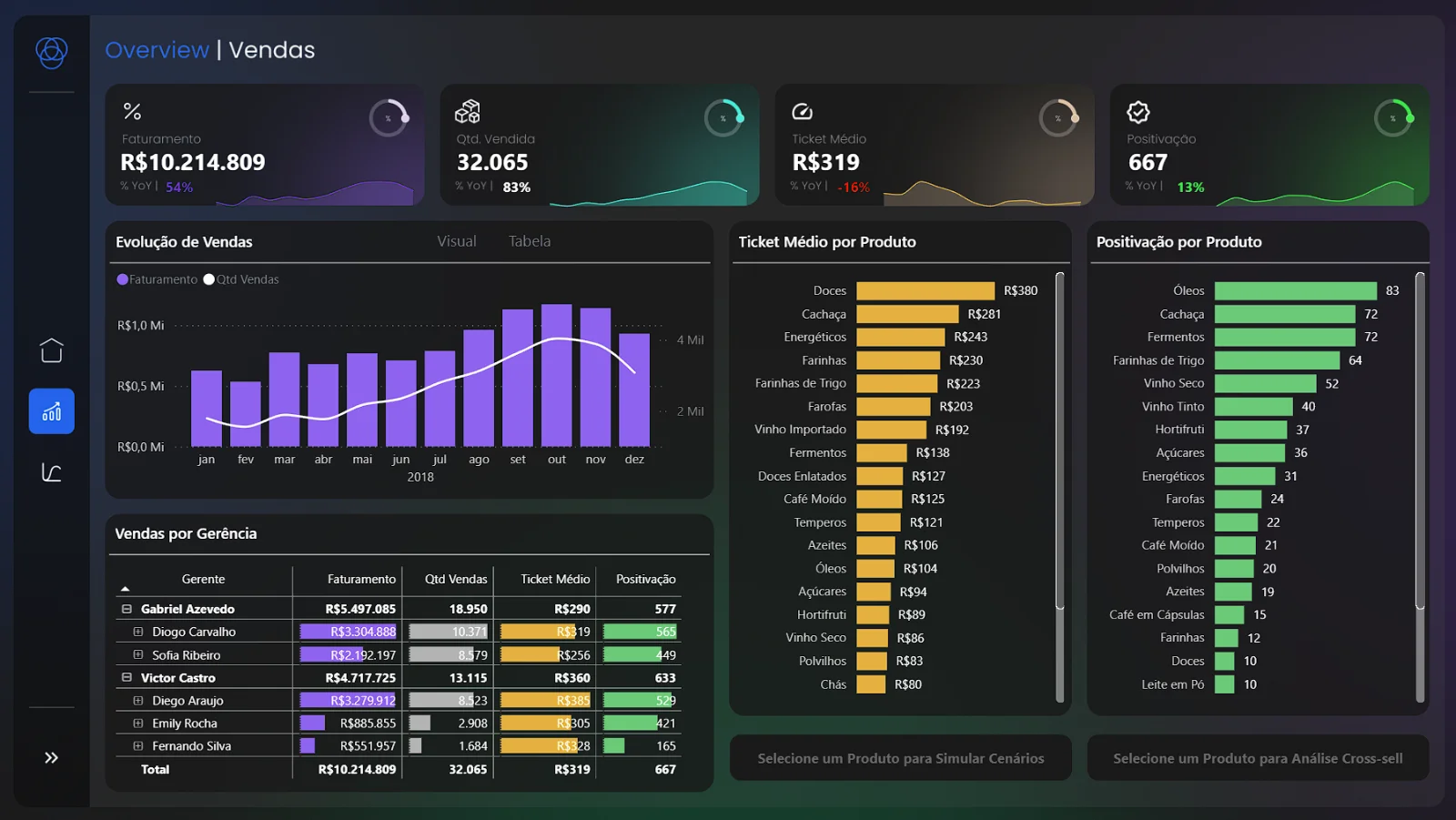The image size is (1456, 820).
Task: Select the Cachaça ticket bar R$281
Action: click(x=907, y=314)
